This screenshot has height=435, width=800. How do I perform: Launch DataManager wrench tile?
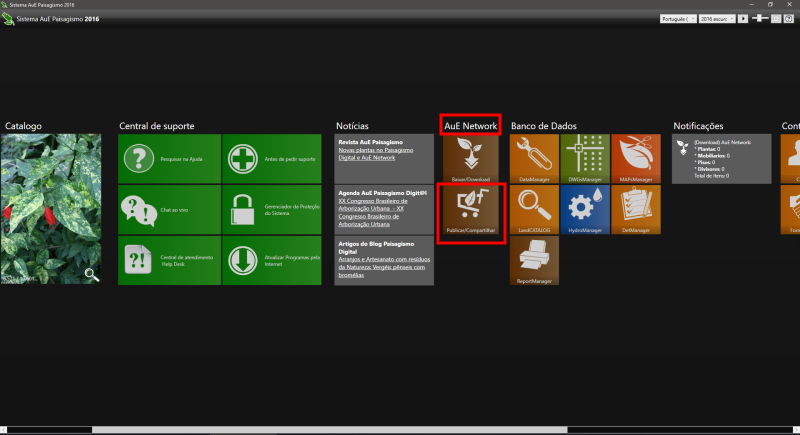point(534,158)
